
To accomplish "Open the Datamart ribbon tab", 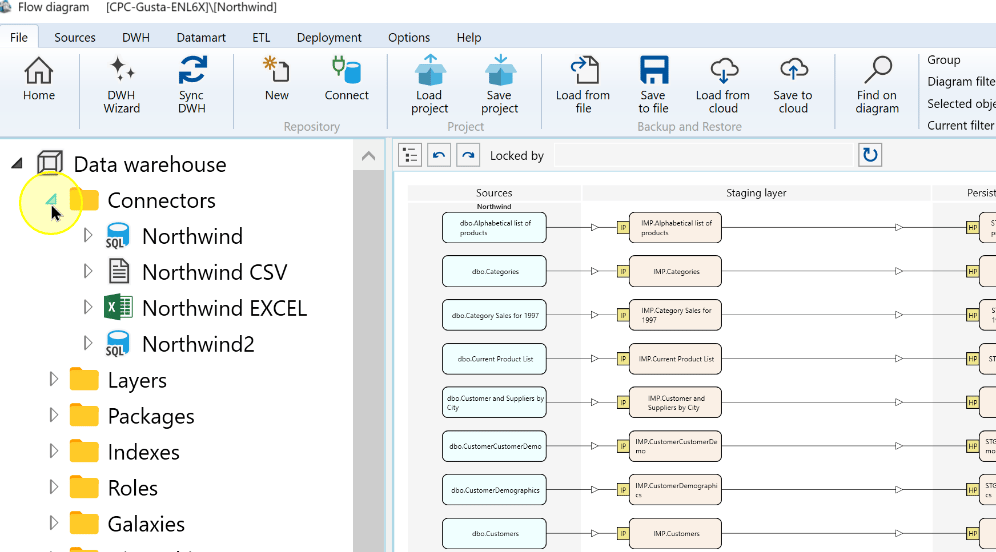I will (201, 37).
